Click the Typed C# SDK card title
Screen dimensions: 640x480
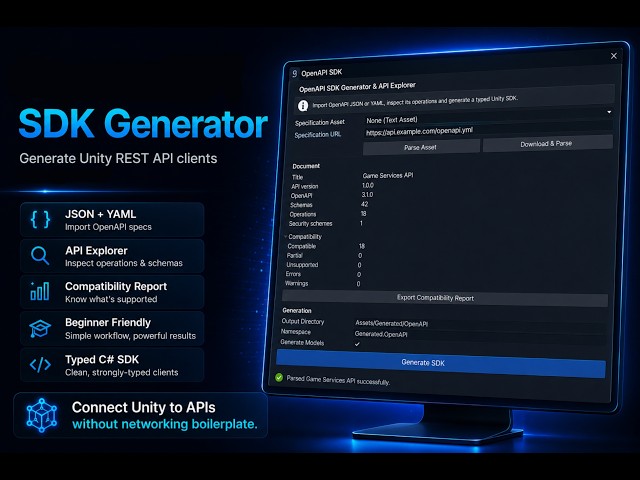102,360
